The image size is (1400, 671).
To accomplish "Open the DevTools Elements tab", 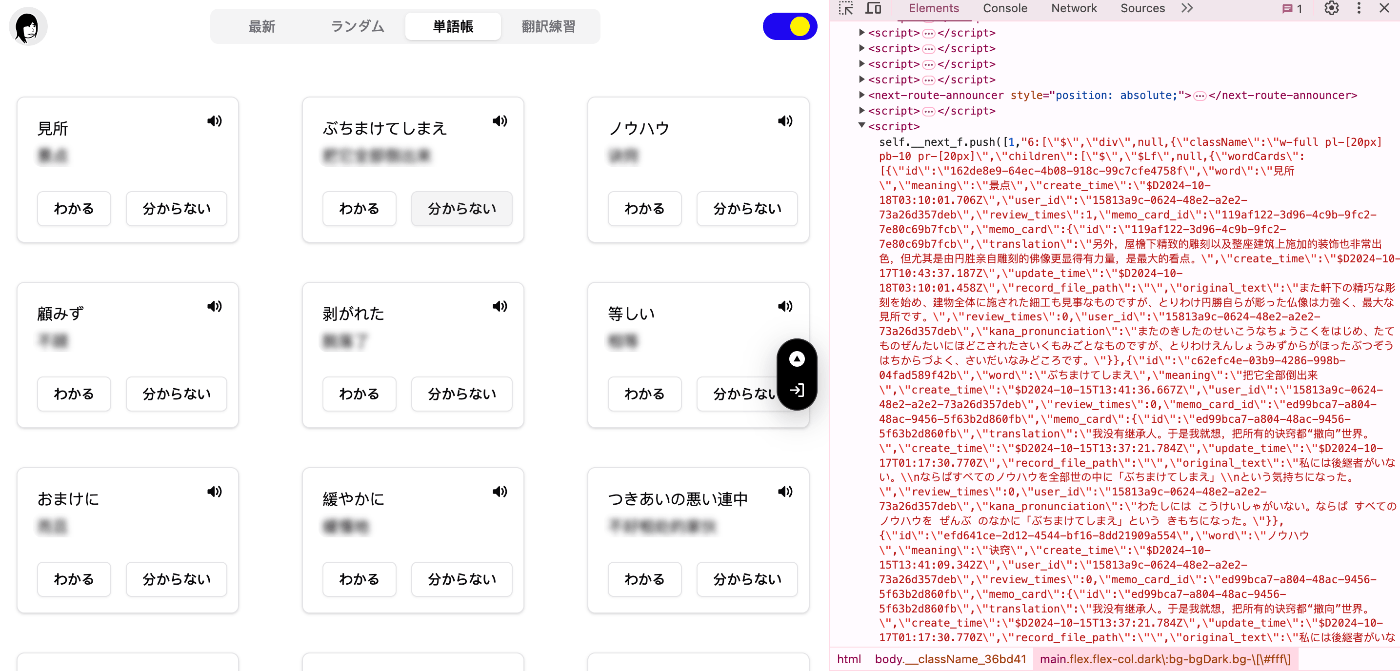I will 934,8.
